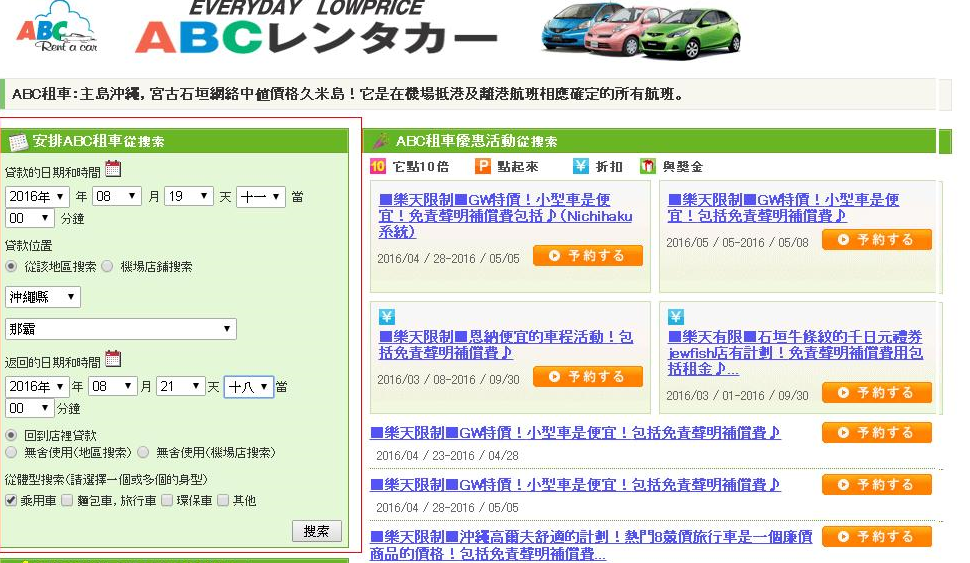The height and width of the screenshot is (563, 970).
Task: Open the 05/05-05/08 GW small car campaign link
Action: click(783, 208)
